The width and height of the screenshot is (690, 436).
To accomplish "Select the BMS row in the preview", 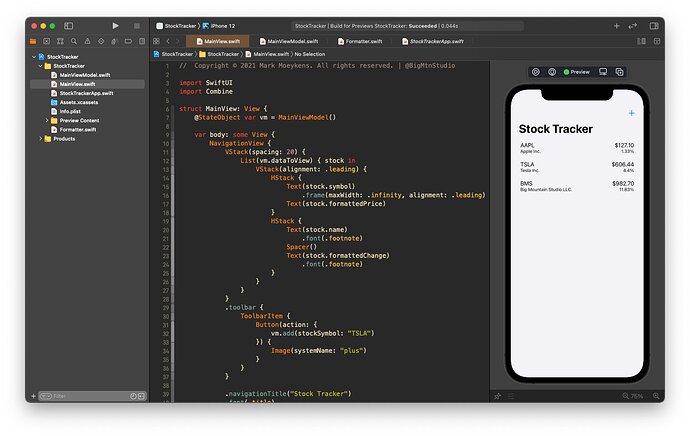I will [x=577, y=186].
